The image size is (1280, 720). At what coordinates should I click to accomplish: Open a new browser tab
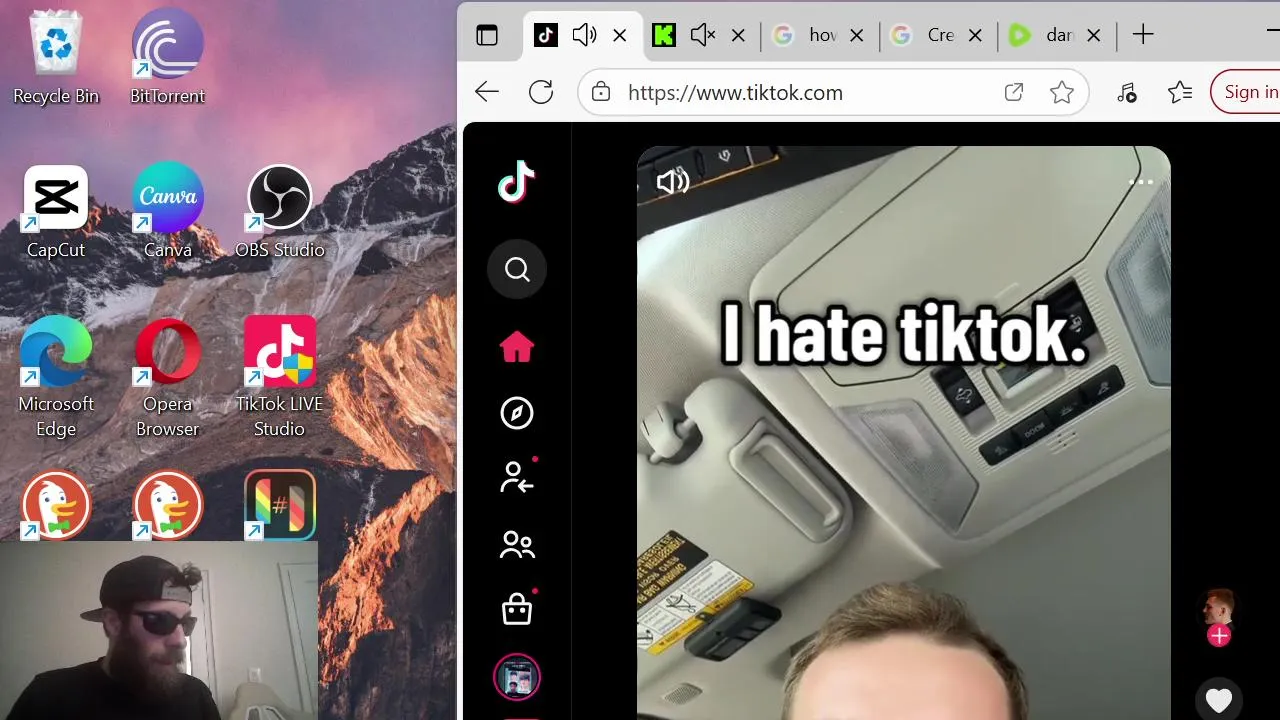click(x=1143, y=35)
